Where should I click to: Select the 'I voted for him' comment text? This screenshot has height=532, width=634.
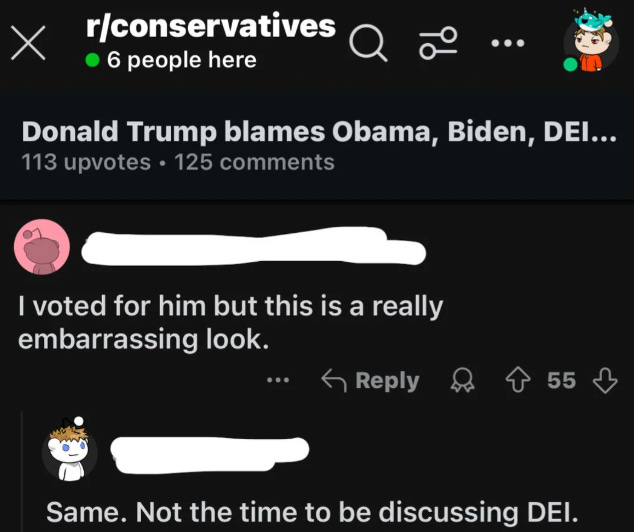[231, 322]
